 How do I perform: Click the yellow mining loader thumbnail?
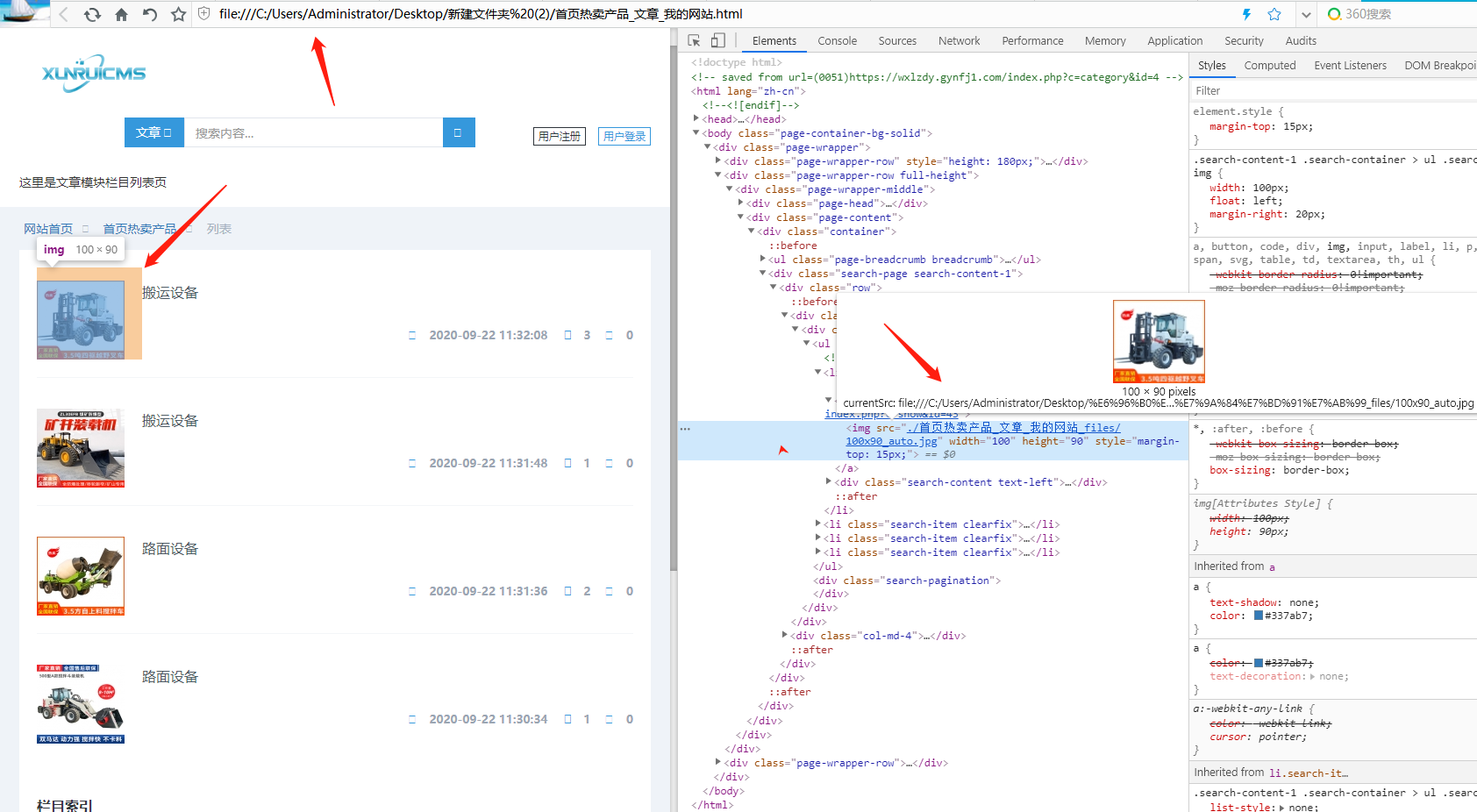coord(81,448)
